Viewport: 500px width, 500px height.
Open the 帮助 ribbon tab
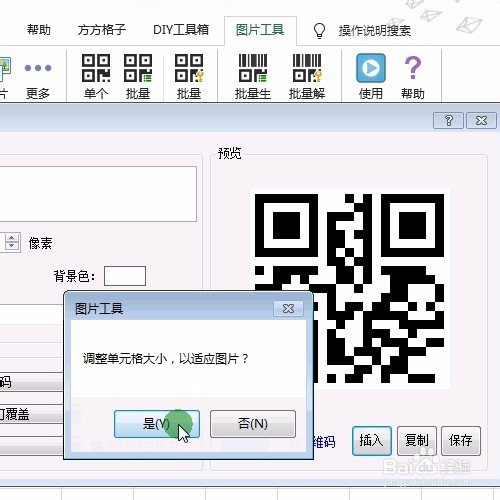pos(39,30)
